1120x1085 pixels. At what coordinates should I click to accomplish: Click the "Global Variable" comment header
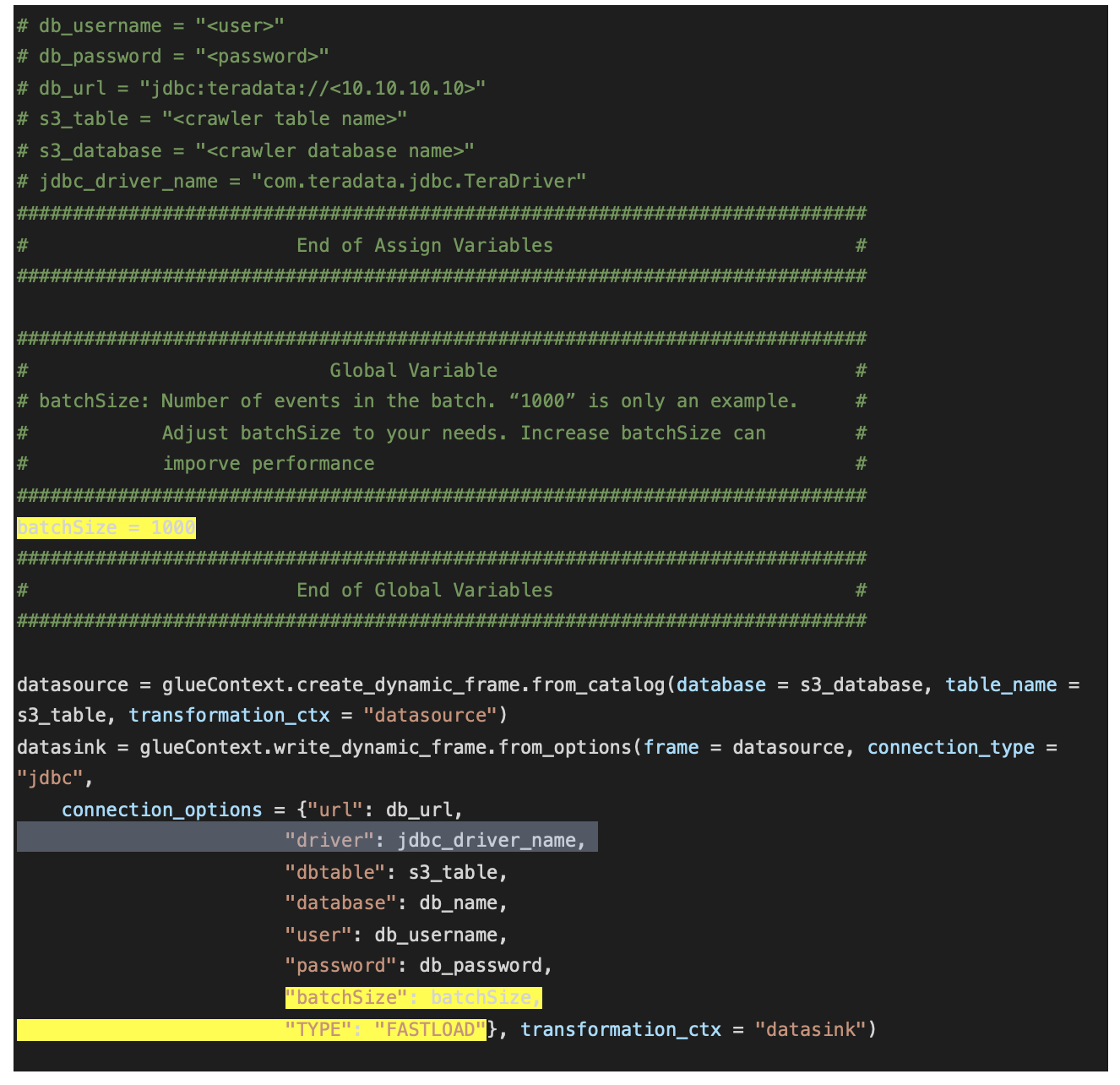(413, 371)
